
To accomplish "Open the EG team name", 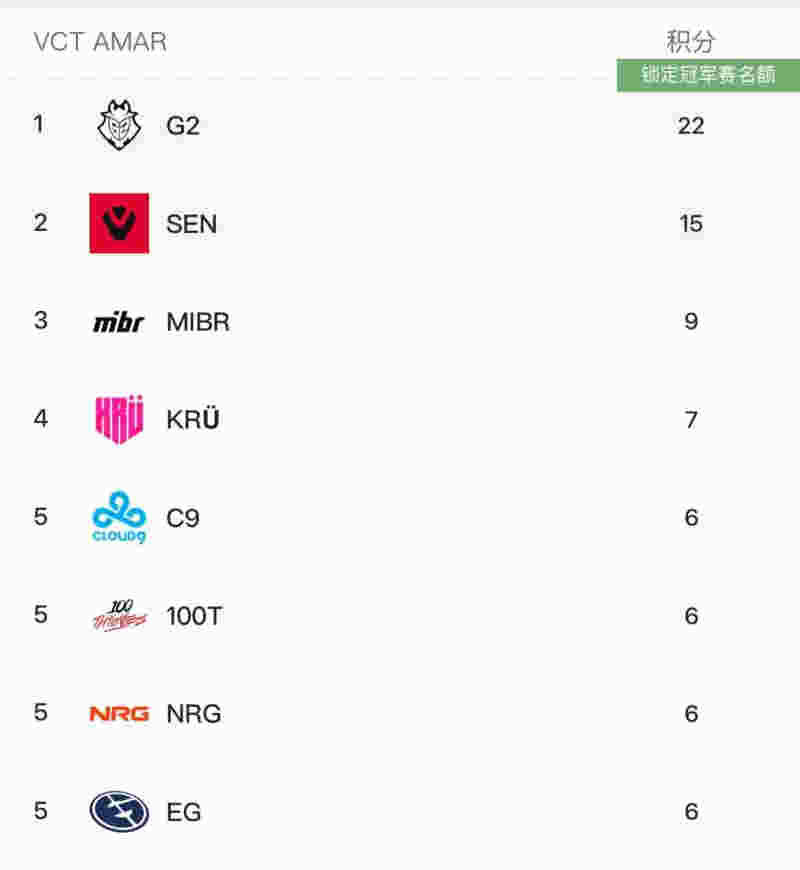I will click(184, 812).
